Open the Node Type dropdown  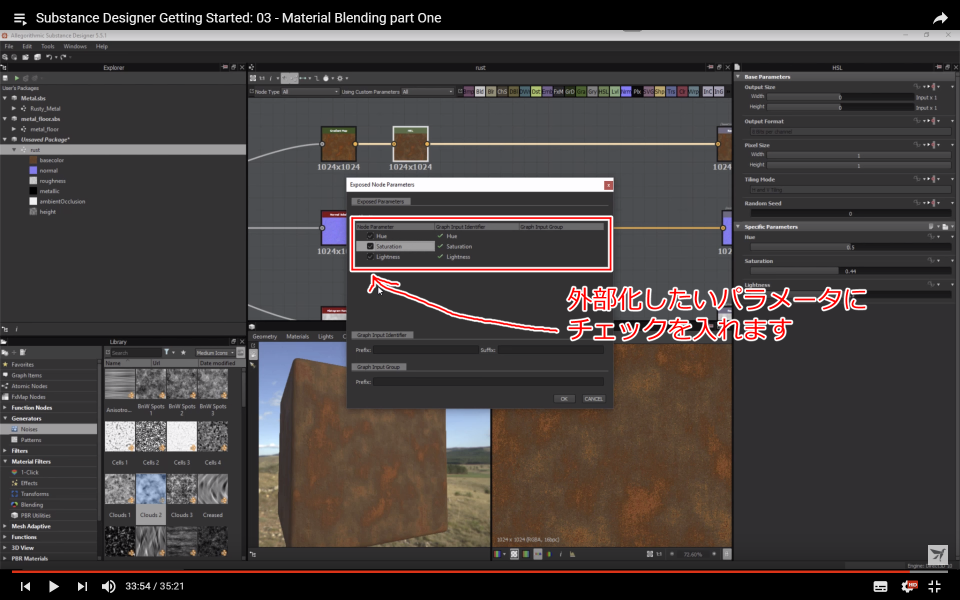(x=310, y=92)
